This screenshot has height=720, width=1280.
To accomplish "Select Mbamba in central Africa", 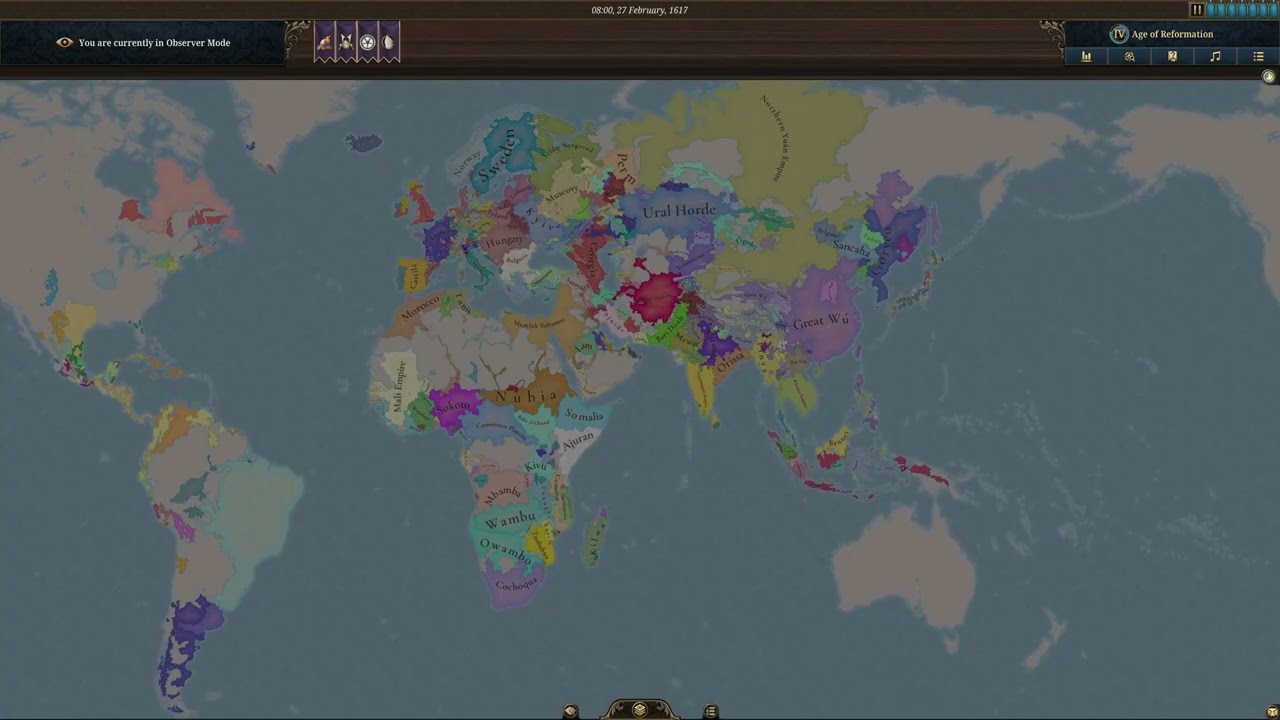I will coord(502,493).
